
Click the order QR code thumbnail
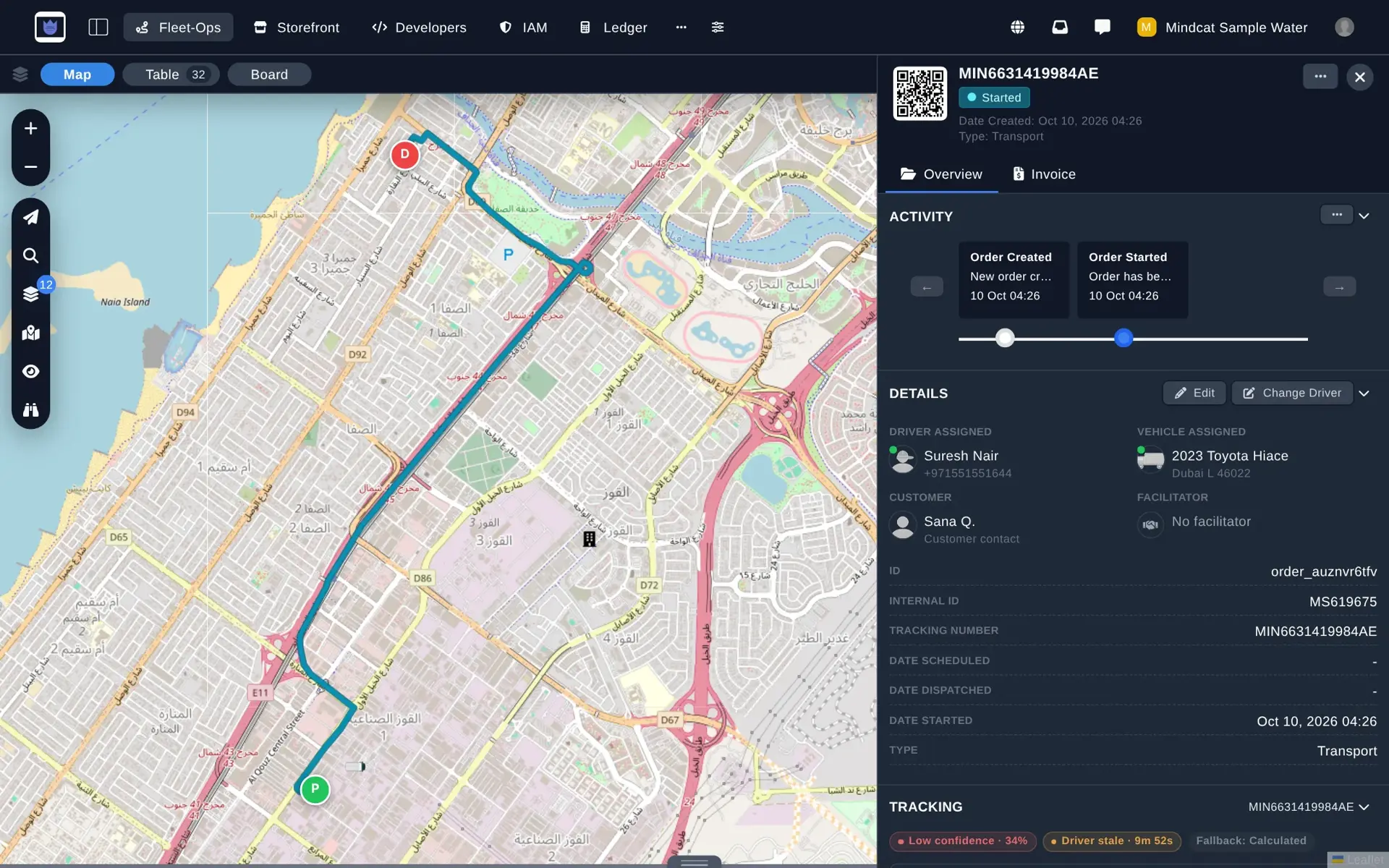pos(919,94)
